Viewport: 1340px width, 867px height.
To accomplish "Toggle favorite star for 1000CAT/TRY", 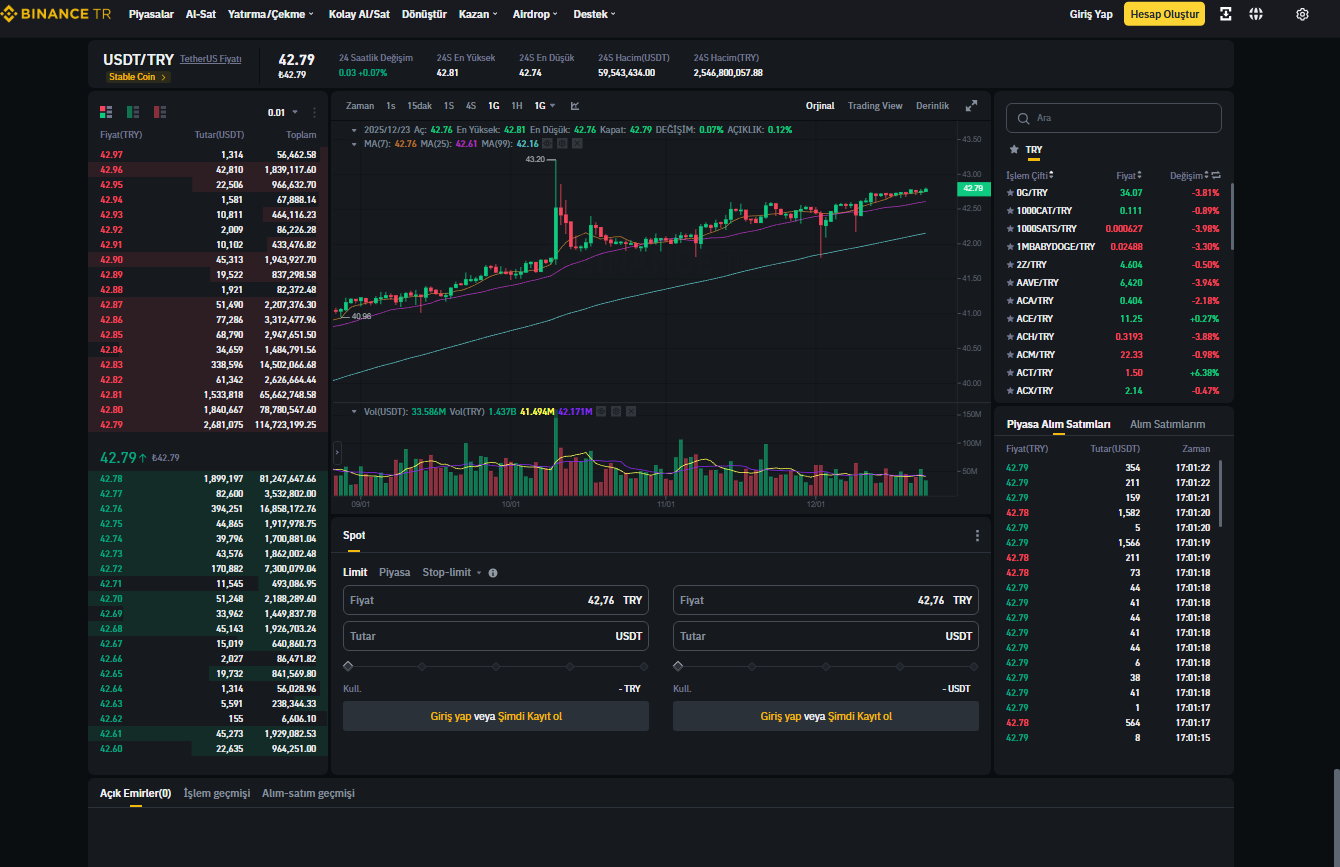I will 1010,211.
